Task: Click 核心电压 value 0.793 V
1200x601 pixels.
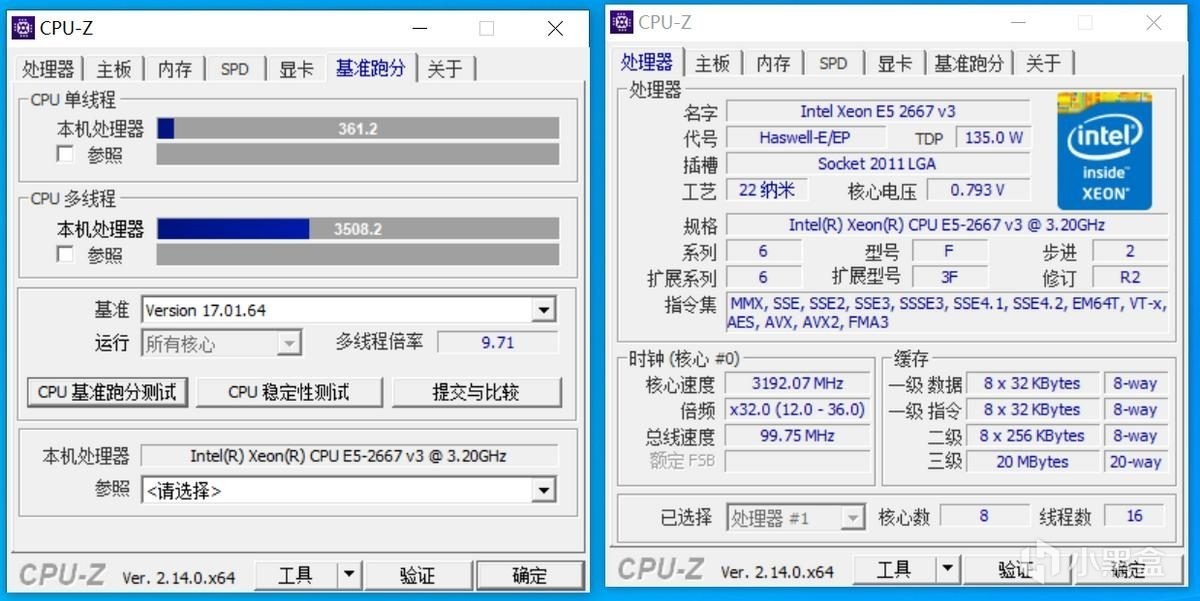Action: pyautogui.click(x=977, y=189)
